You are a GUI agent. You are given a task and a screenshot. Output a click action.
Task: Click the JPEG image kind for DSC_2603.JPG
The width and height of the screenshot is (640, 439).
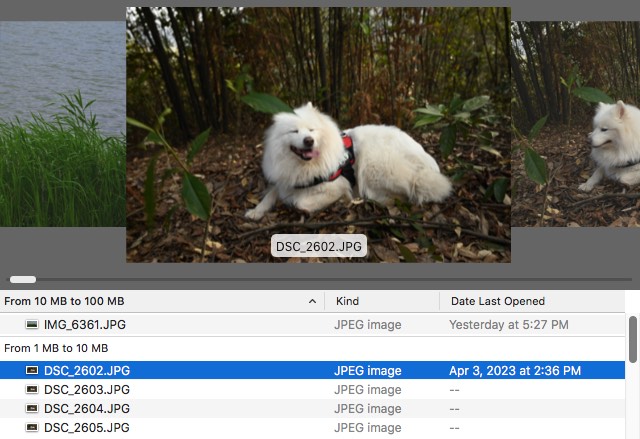coord(367,389)
